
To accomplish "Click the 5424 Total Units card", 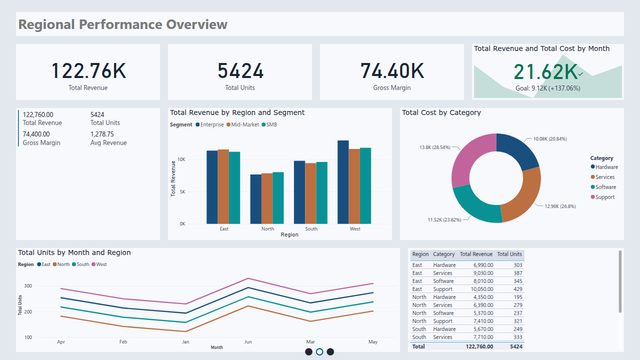I will click(x=240, y=72).
